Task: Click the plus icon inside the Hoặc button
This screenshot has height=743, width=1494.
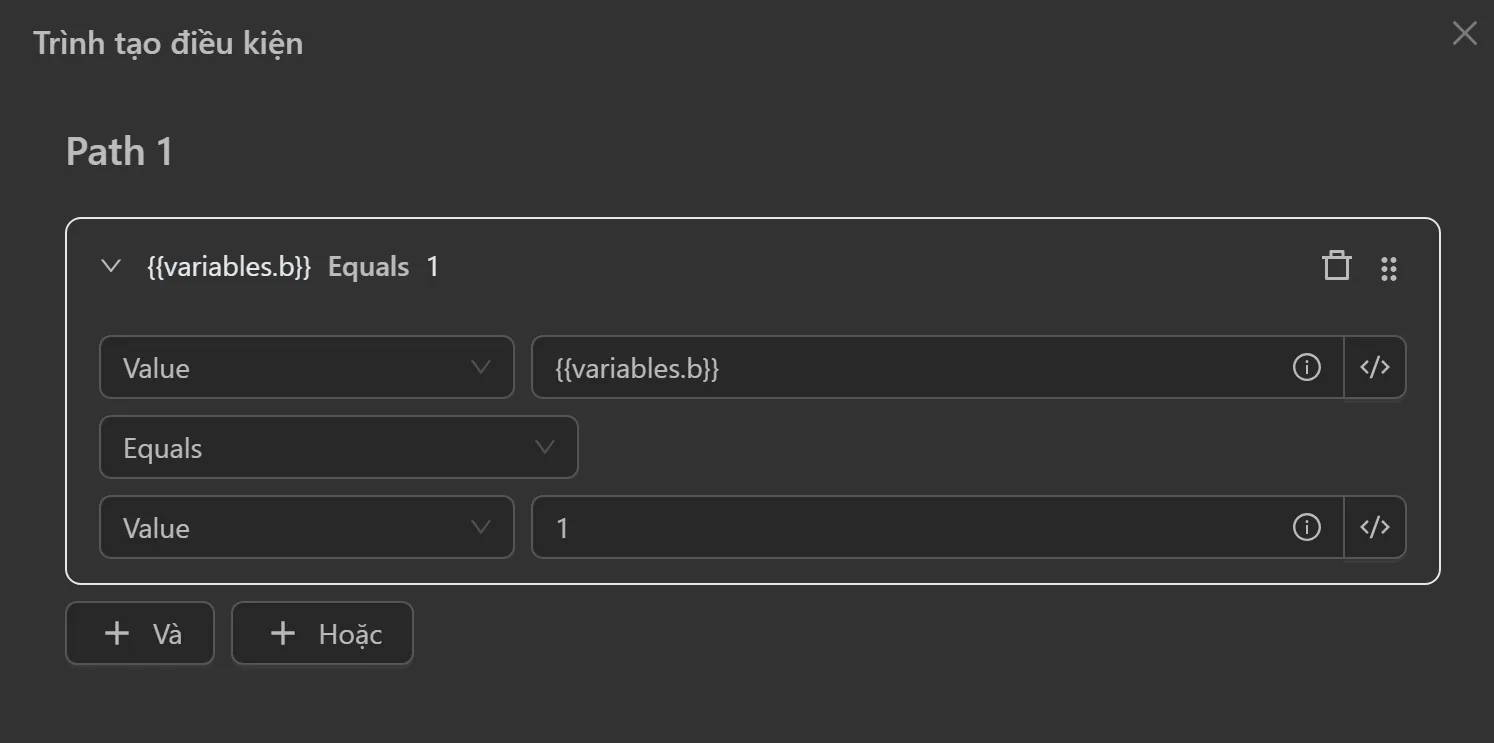Action: [x=281, y=633]
